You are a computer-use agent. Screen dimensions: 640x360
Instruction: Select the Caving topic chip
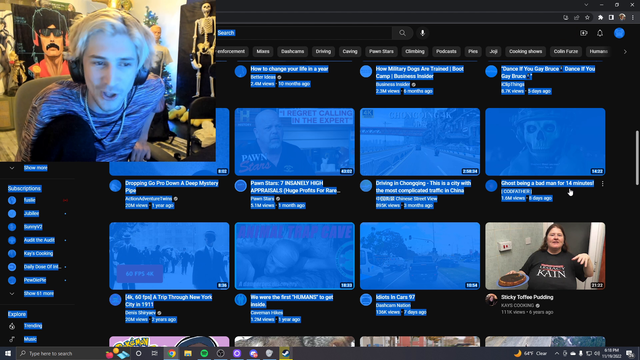pos(350,51)
